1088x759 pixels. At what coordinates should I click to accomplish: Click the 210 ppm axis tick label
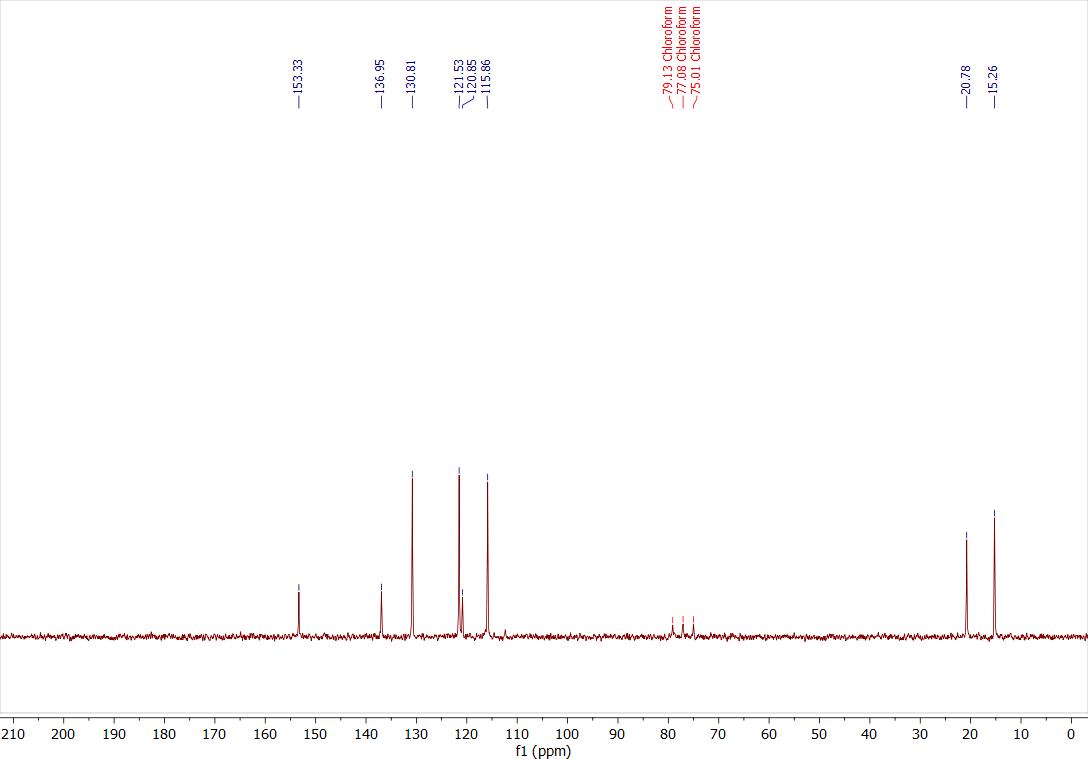click(x=11, y=733)
